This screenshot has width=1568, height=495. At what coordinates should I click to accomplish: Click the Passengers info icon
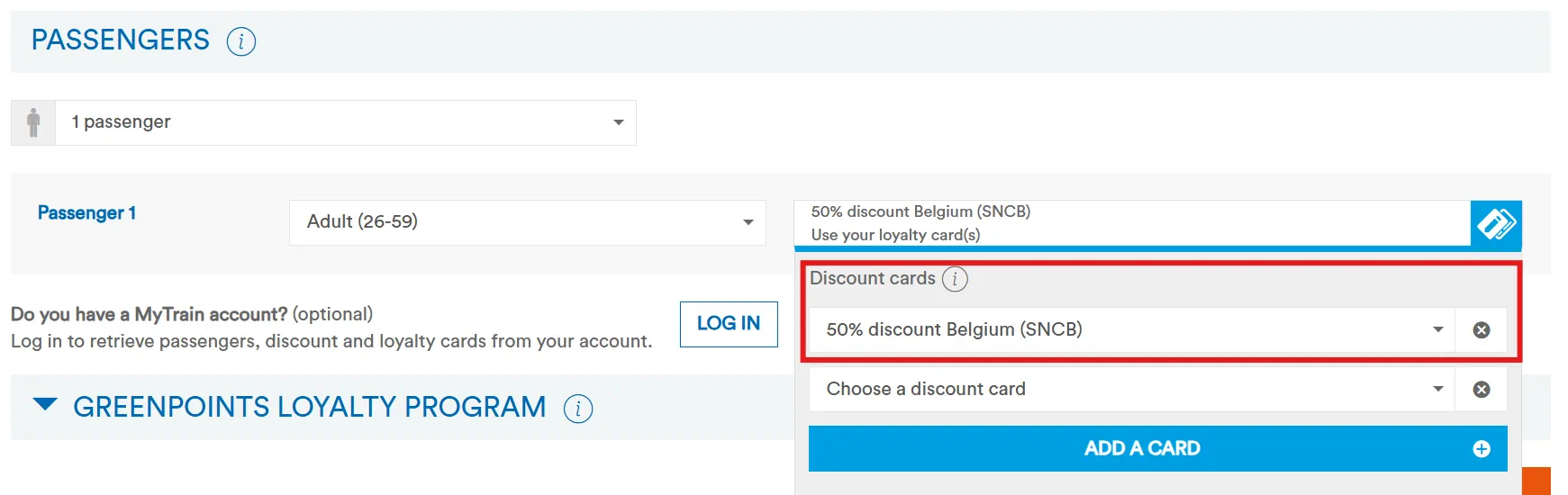tap(241, 41)
